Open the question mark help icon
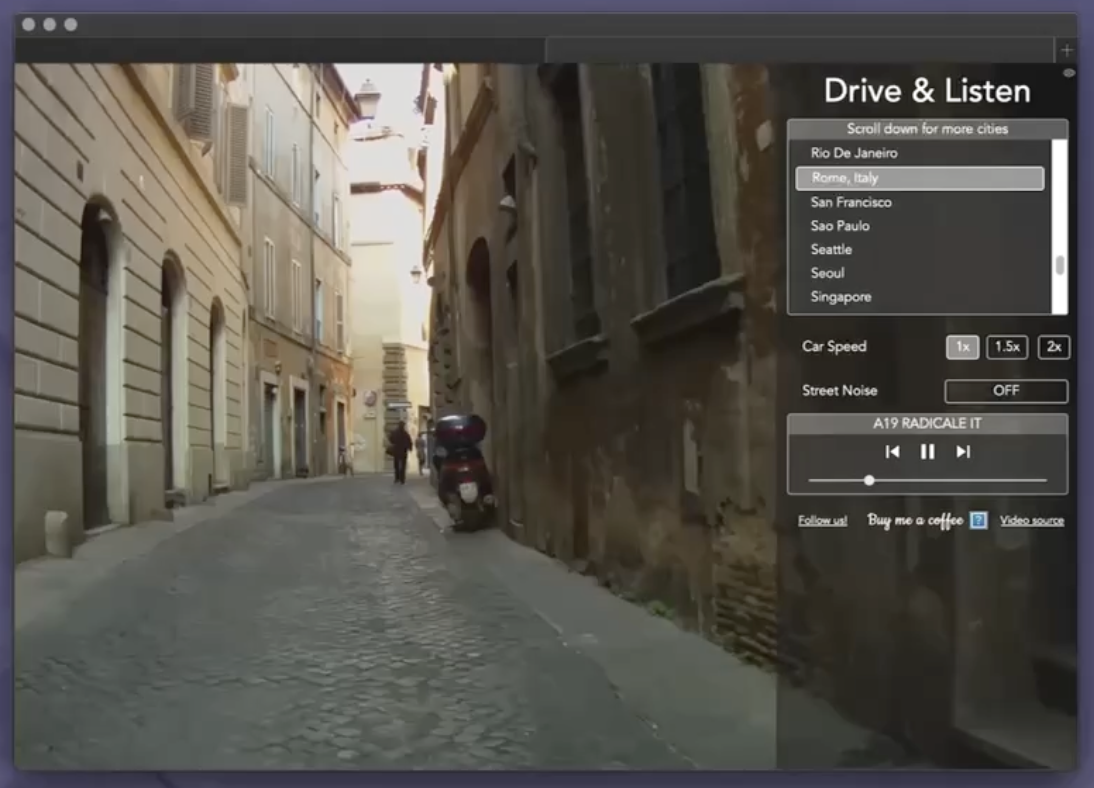 979,520
